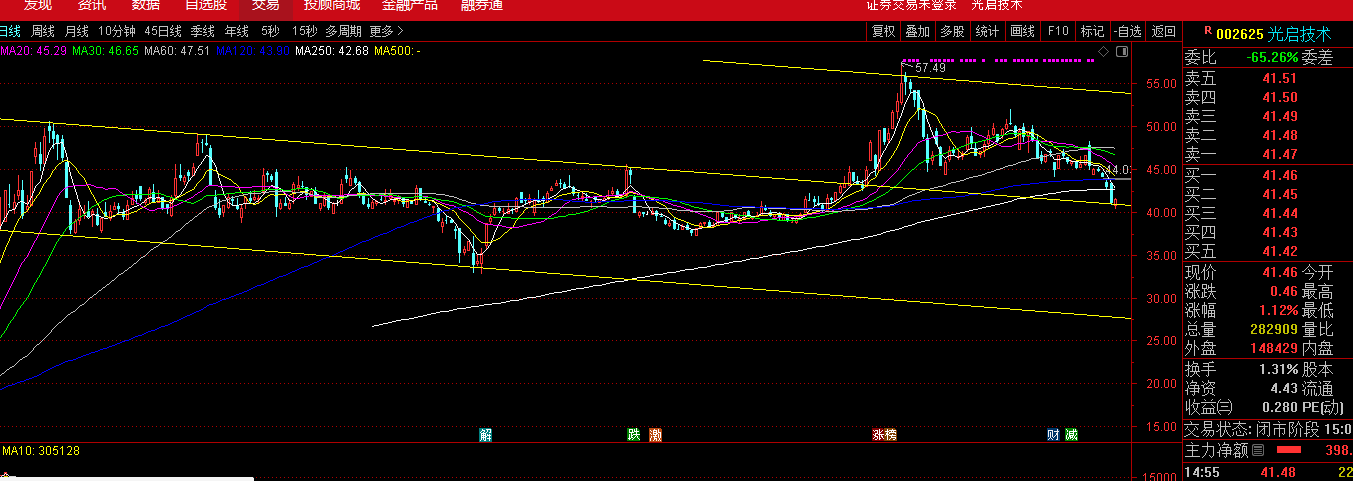Click the 委比 -65.26% value
The height and width of the screenshot is (481, 1353).
coord(1272,58)
